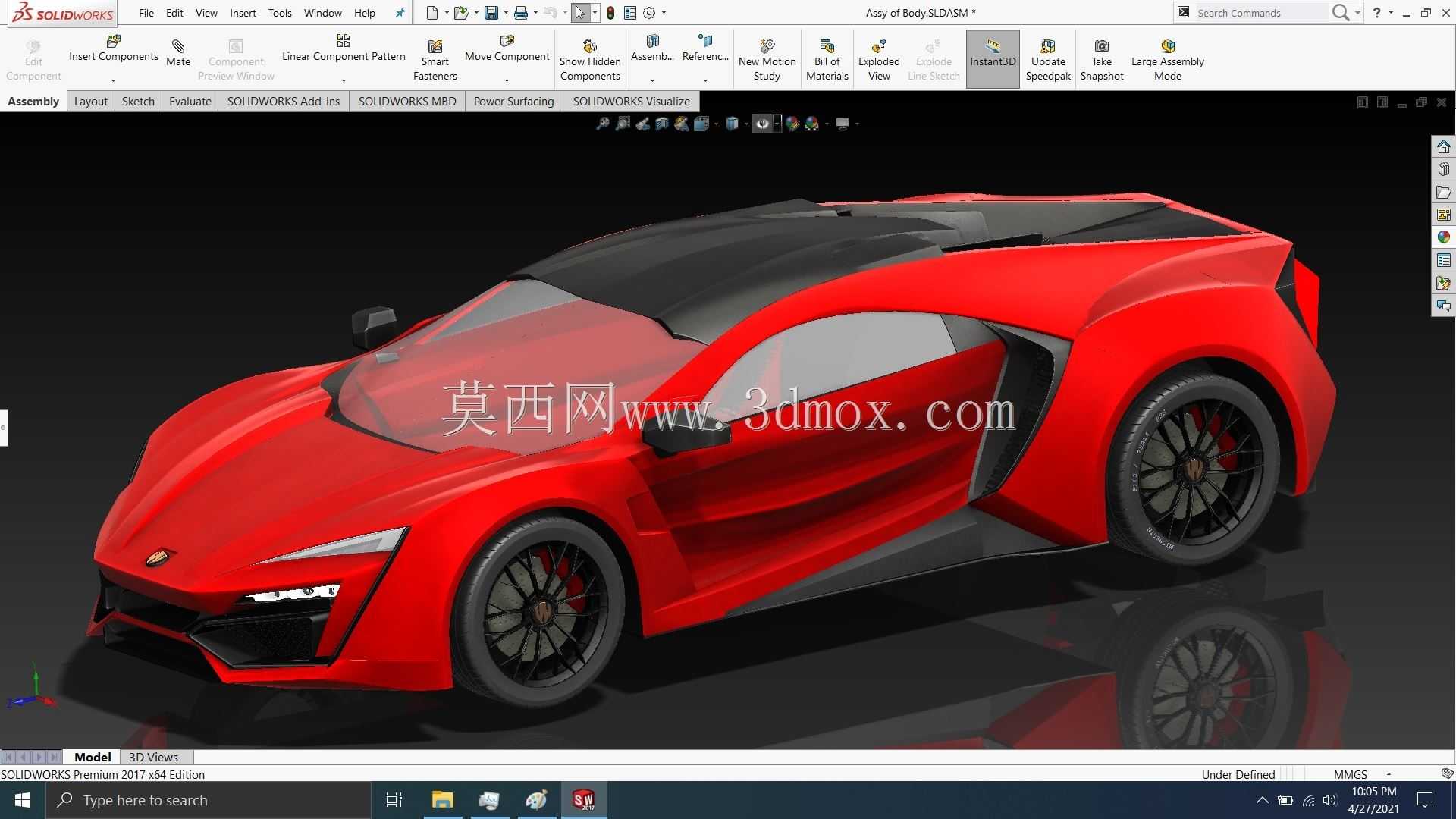Open Windows notification center
The height and width of the screenshot is (819, 1456).
(1425, 800)
